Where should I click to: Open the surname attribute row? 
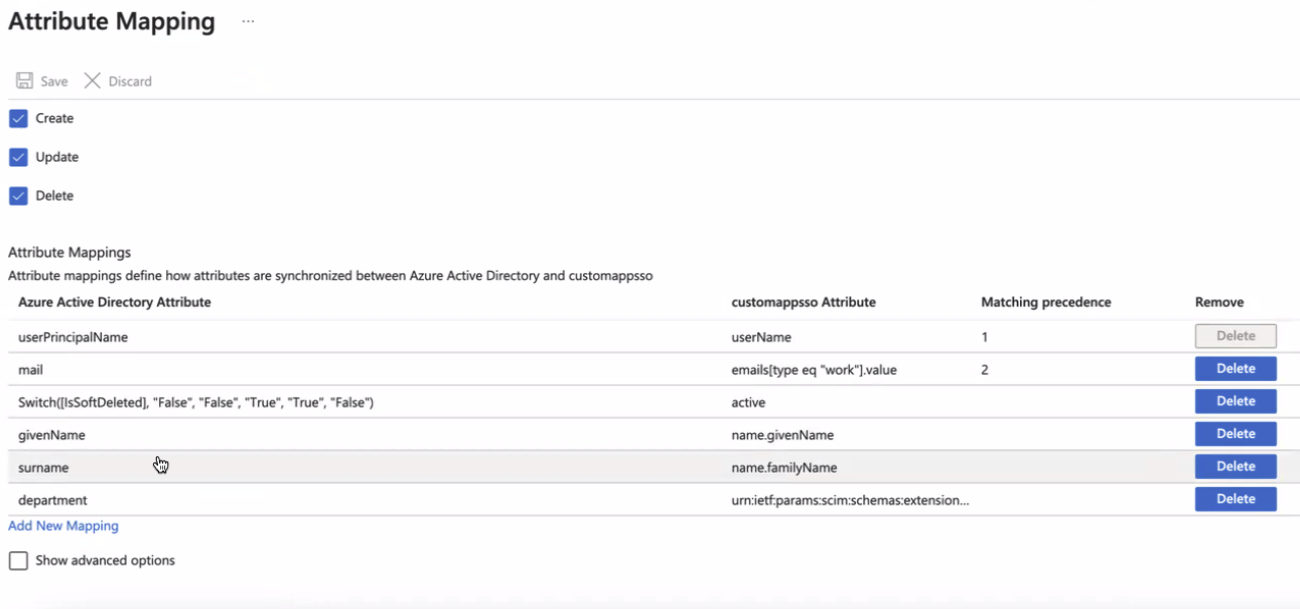[654, 467]
